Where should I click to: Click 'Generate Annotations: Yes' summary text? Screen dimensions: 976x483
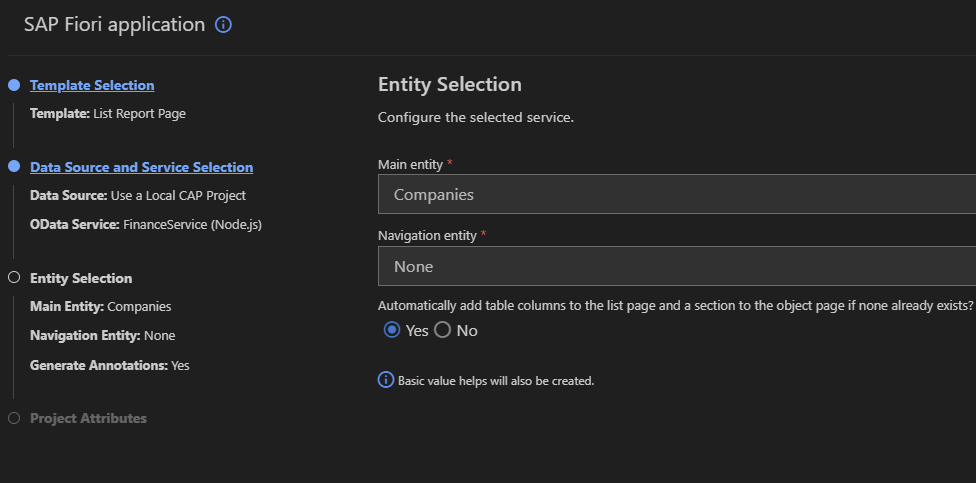[110, 365]
